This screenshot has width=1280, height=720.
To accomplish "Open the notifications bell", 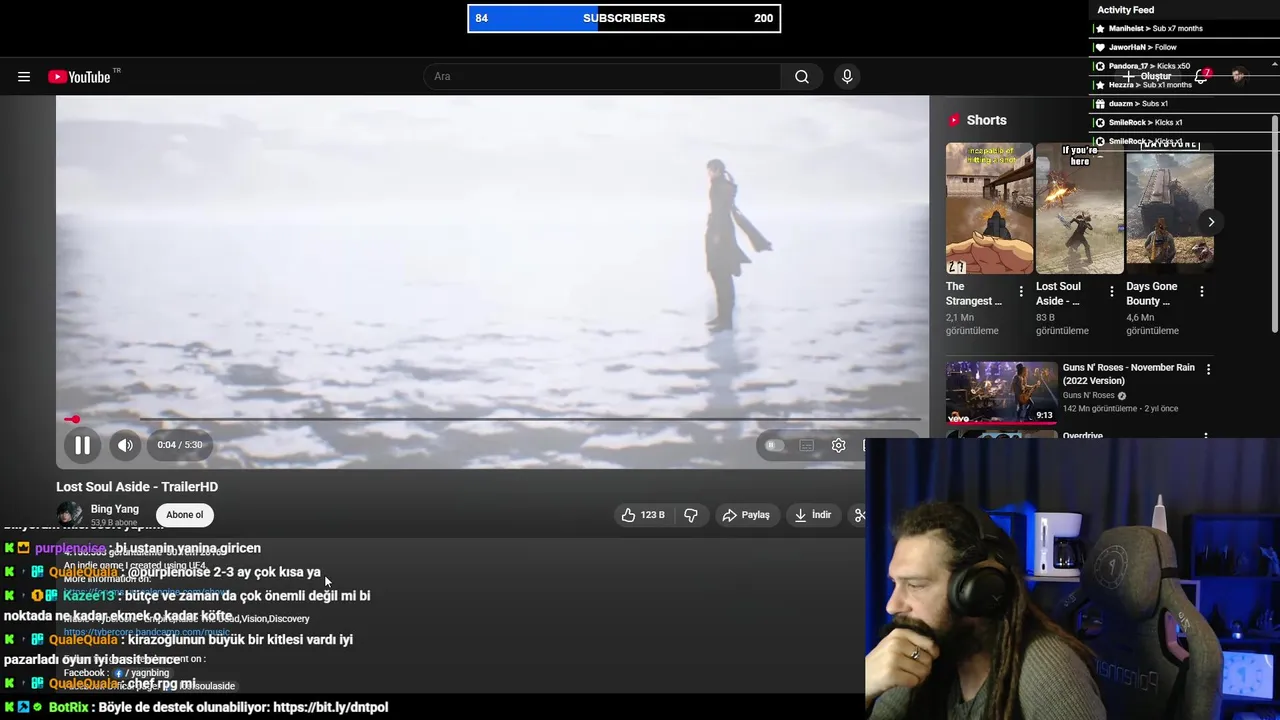I will (1202, 77).
